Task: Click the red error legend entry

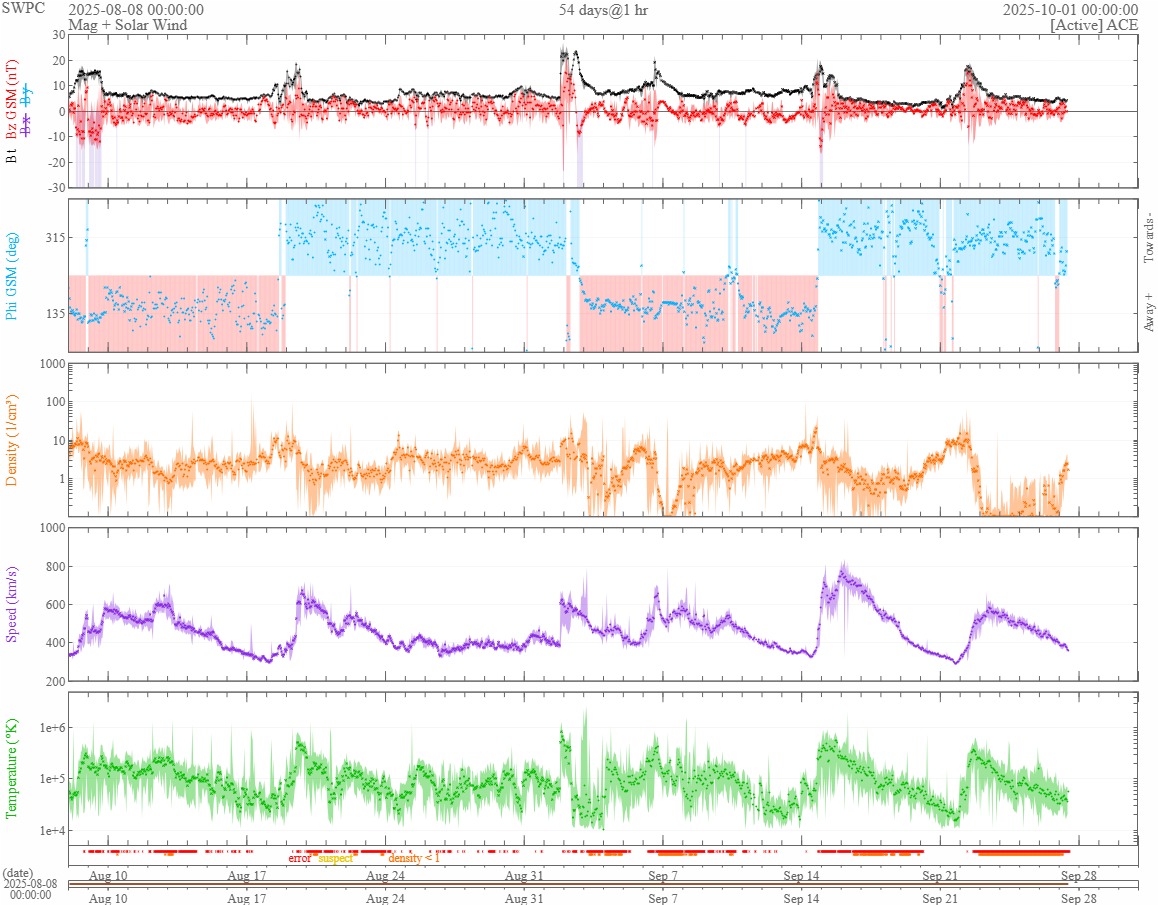Action: point(299,858)
